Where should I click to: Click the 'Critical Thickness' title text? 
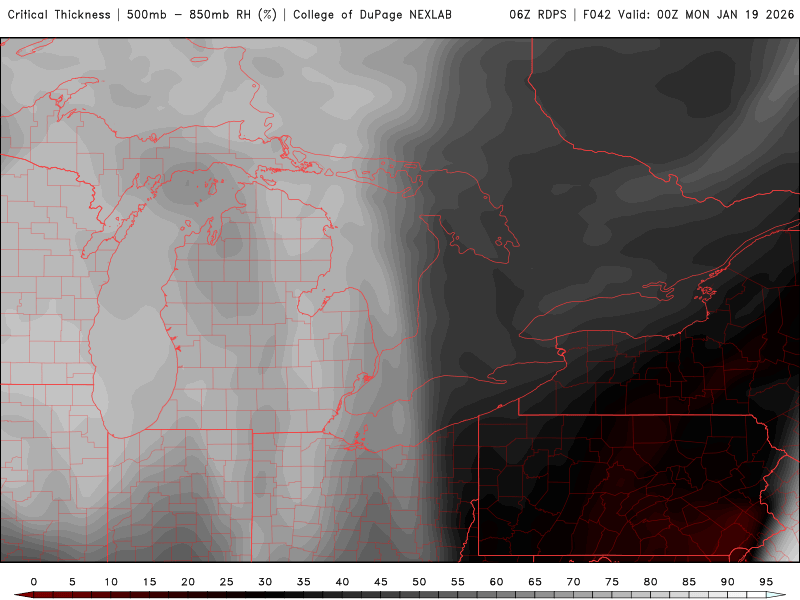pyautogui.click(x=59, y=15)
